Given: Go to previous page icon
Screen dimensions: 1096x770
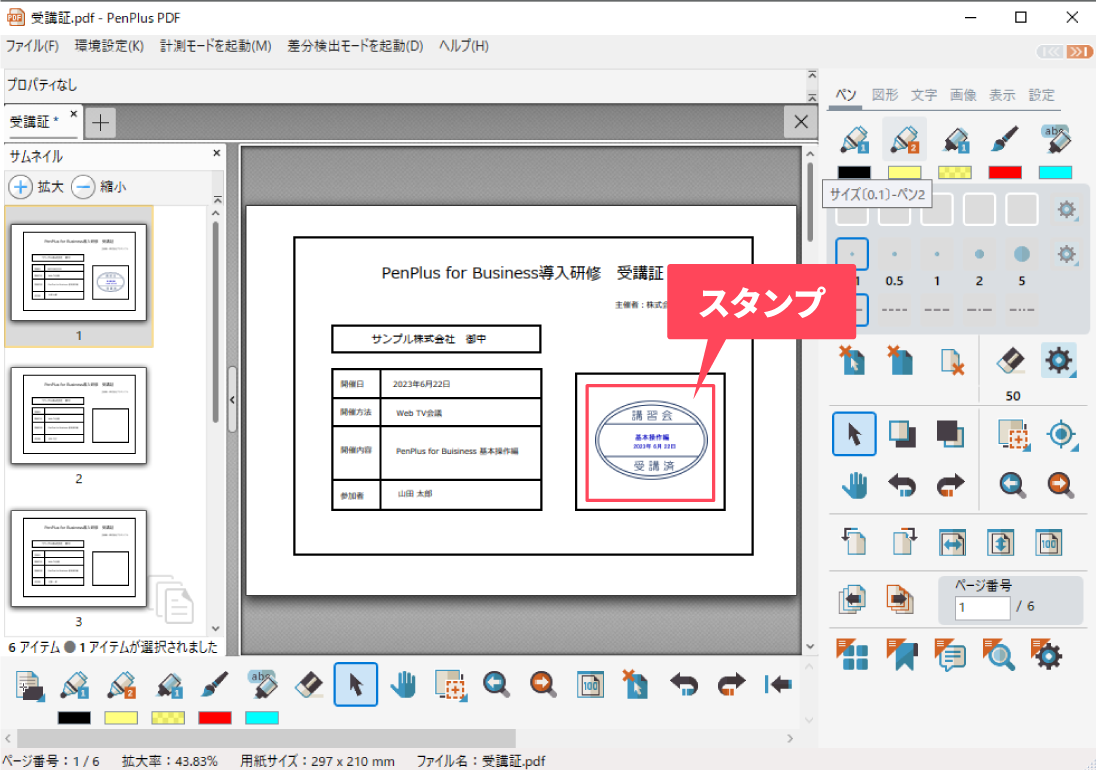Looking at the screenshot, I should [x=852, y=599].
